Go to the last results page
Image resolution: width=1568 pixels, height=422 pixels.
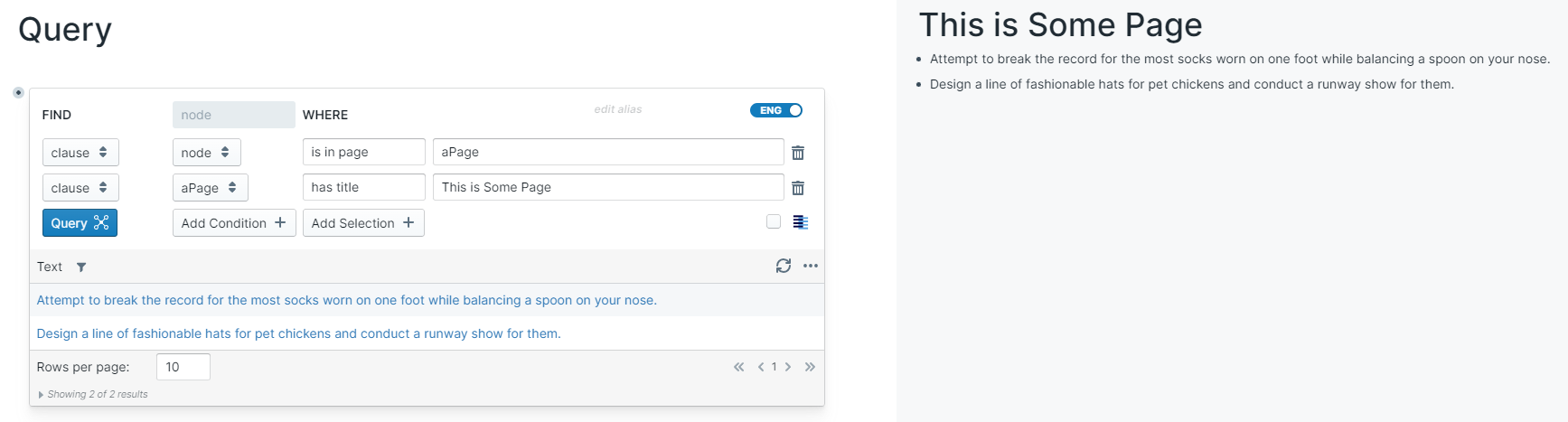coord(810,367)
